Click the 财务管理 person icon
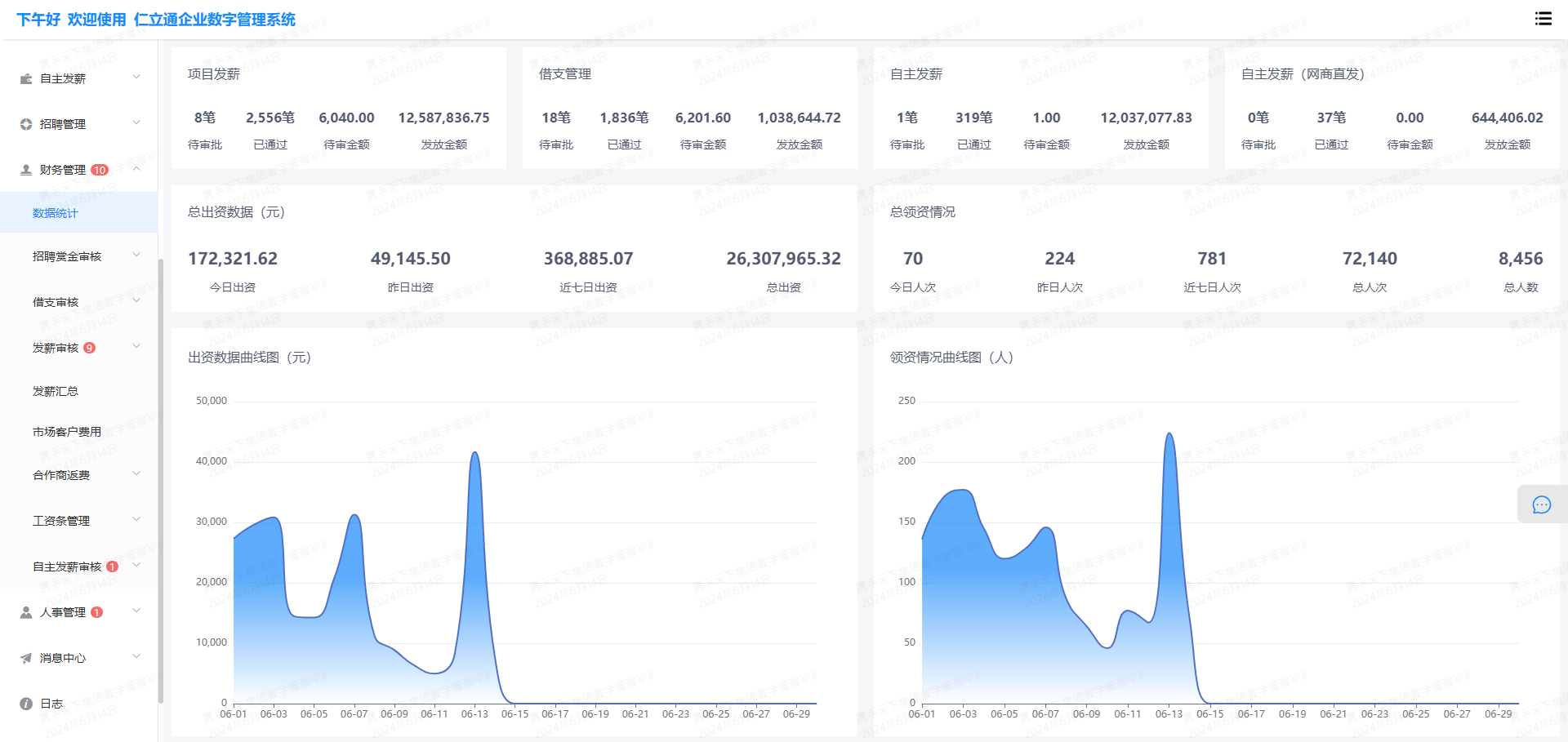Screen dimensions: 1568x742 [x=26, y=170]
